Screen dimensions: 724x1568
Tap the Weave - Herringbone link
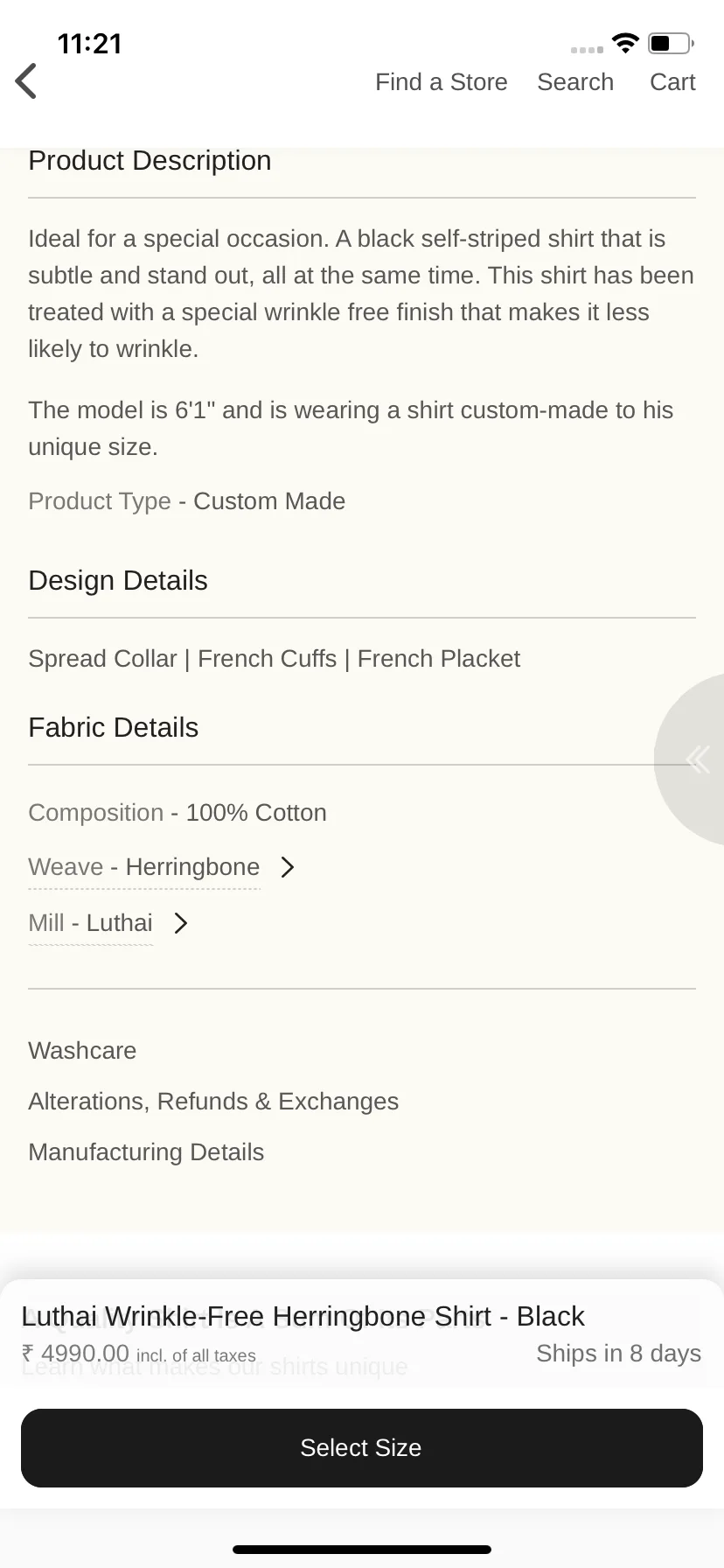144,867
